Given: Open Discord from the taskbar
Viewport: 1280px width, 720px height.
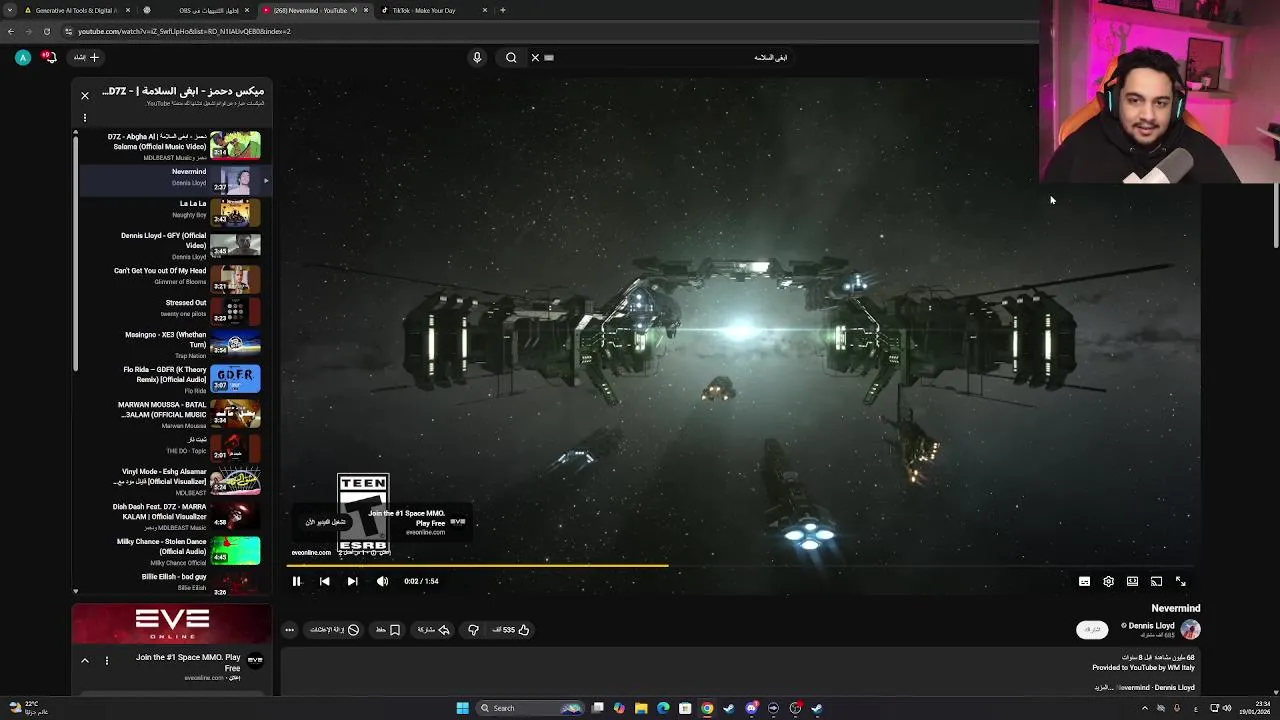Looking at the screenshot, I should pos(751,708).
